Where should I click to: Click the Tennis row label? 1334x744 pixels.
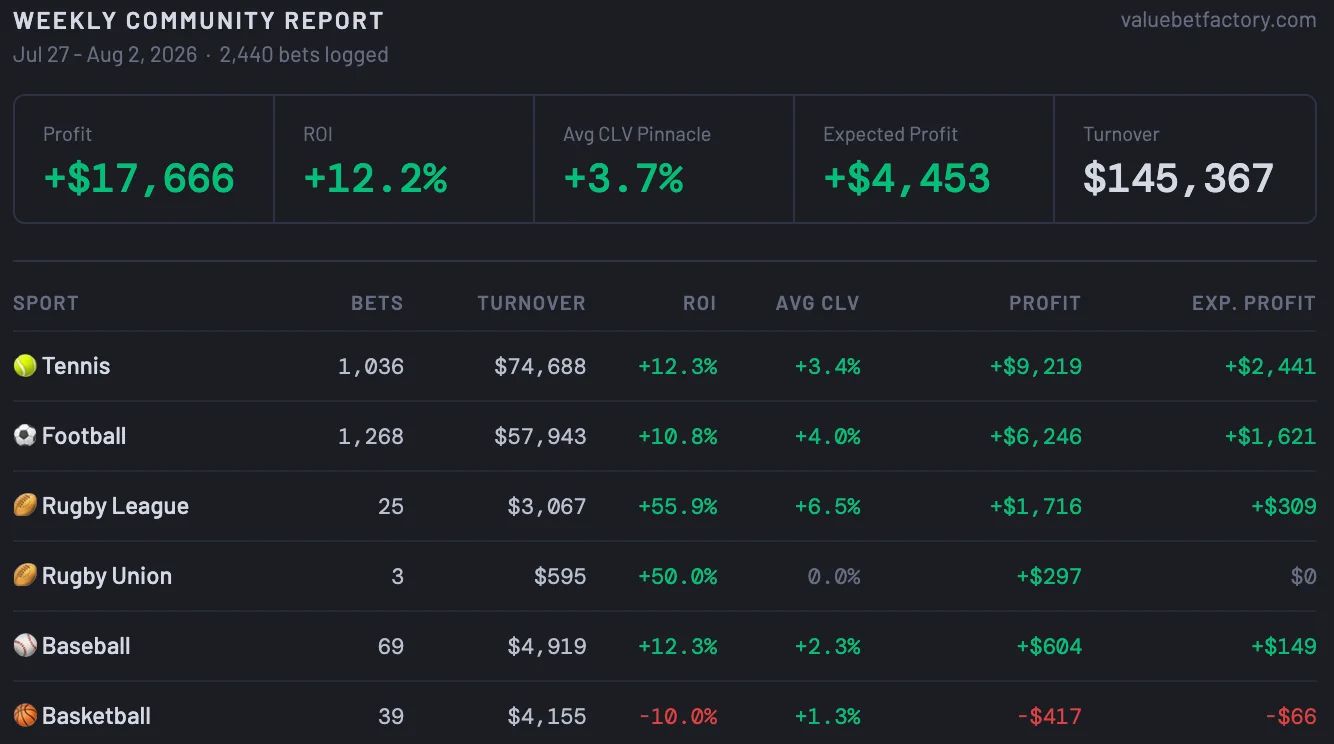(x=76, y=366)
